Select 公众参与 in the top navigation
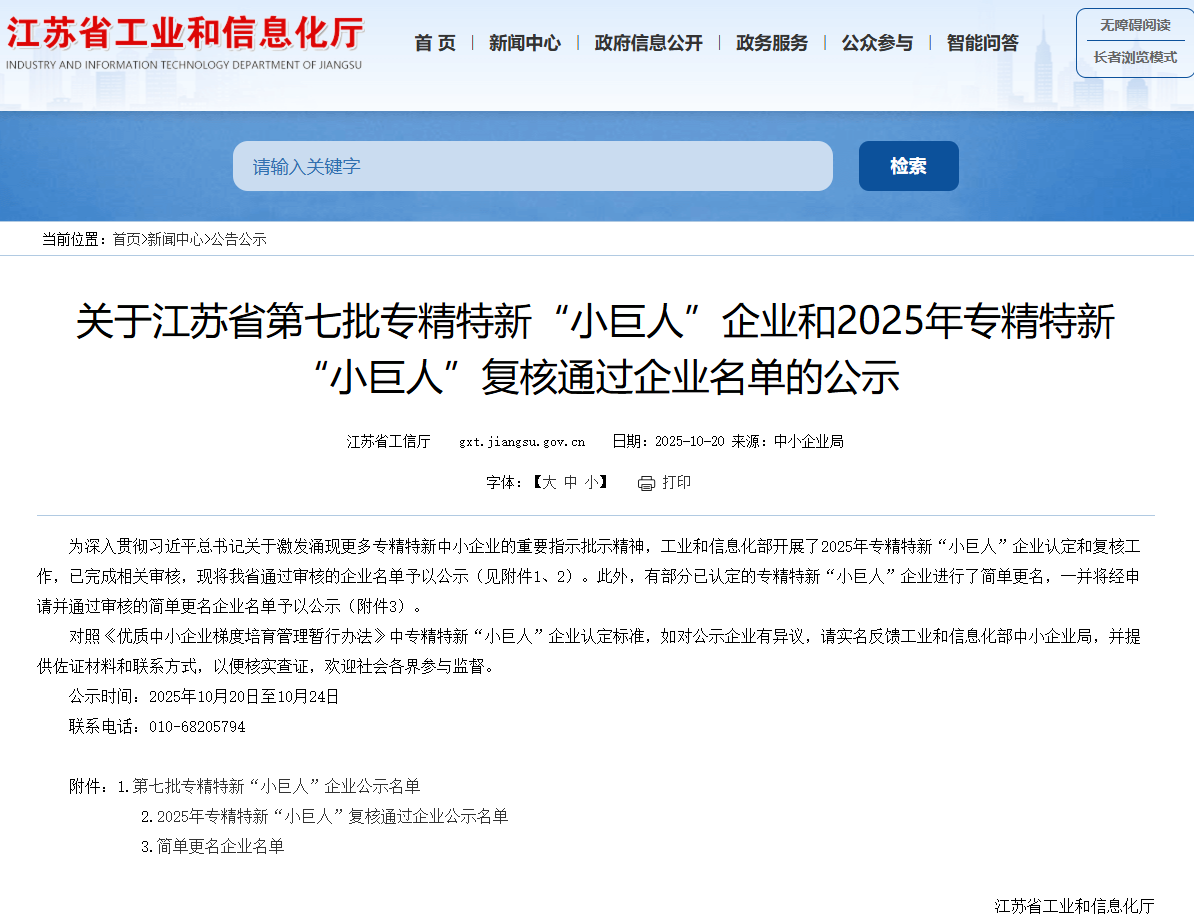Image resolution: width=1194 pixels, height=921 pixels. pyautogui.click(x=876, y=43)
